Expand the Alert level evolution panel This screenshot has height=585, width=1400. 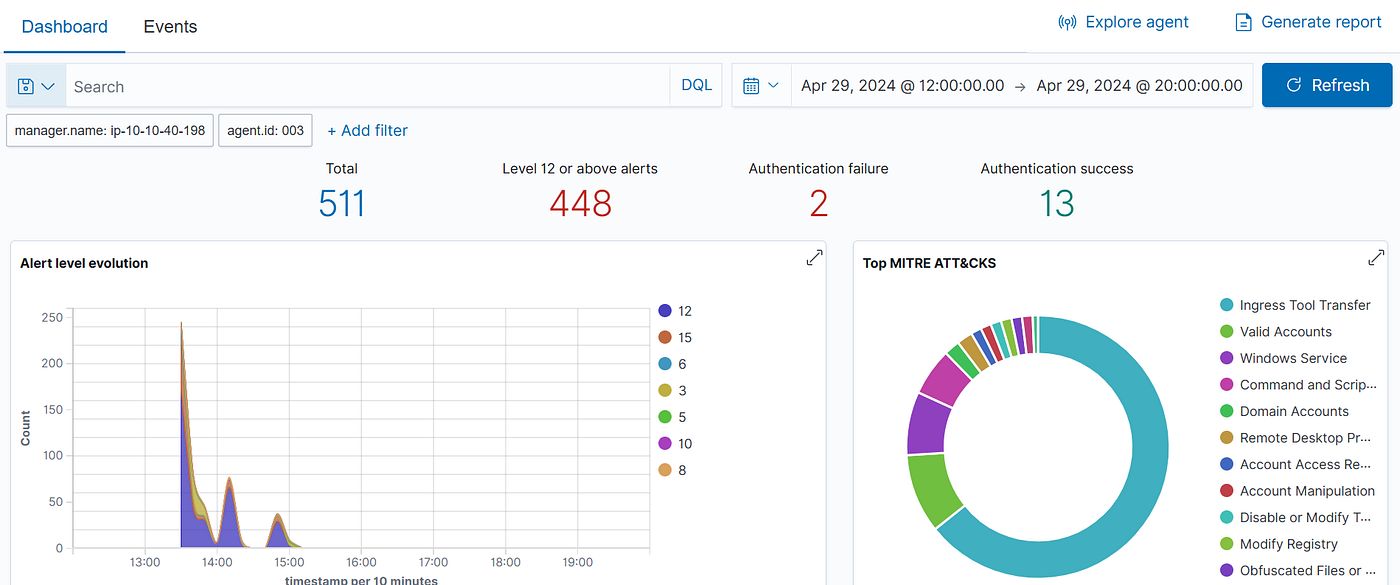click(x=814, y=258)
